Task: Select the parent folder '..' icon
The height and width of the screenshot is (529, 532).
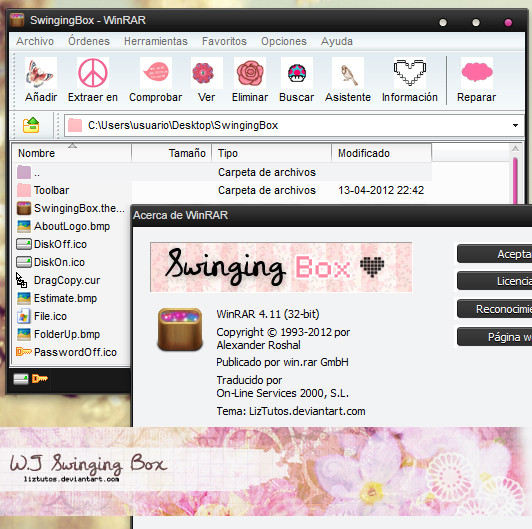Action: pos(24,172)
